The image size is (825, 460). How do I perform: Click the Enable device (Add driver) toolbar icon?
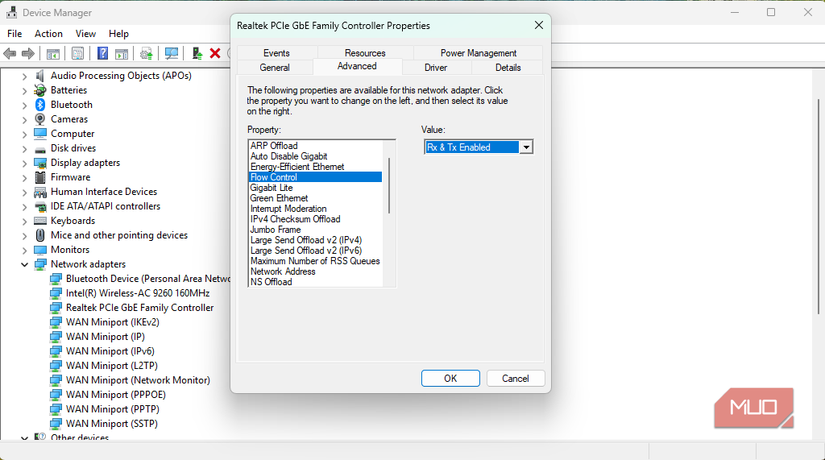click(197, 53)
